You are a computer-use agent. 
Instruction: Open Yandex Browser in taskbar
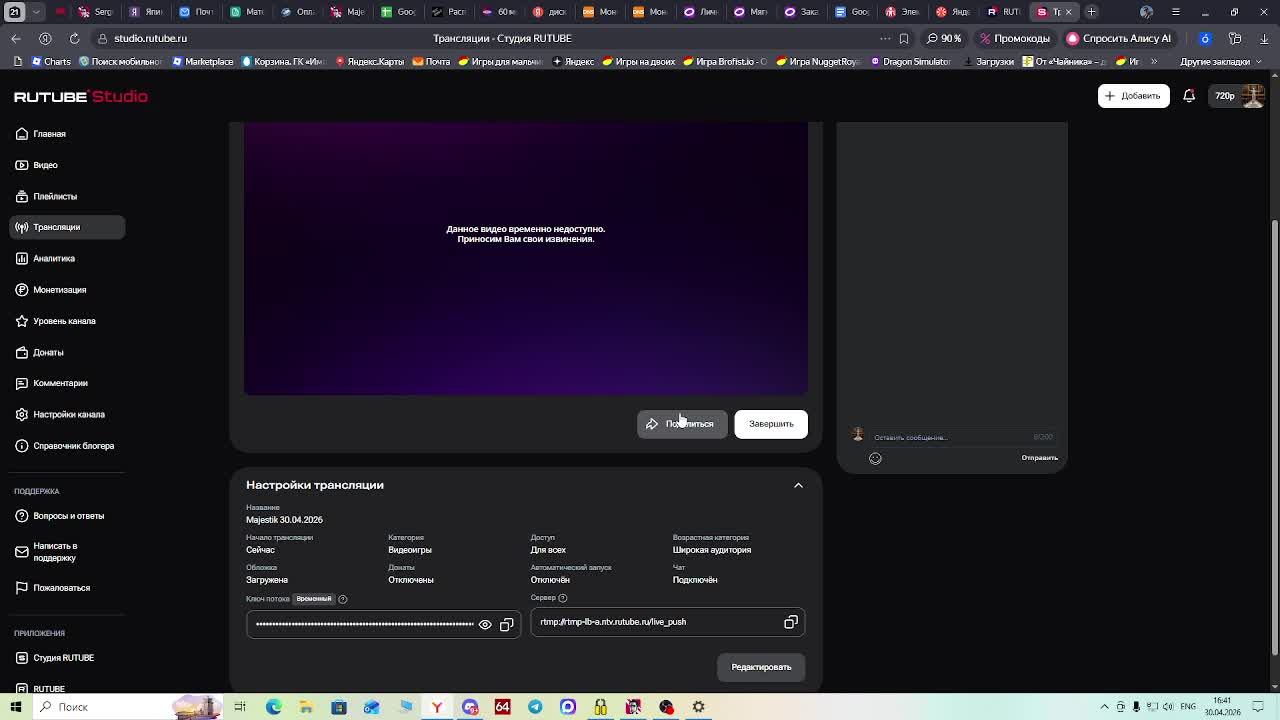pos(437,707)
